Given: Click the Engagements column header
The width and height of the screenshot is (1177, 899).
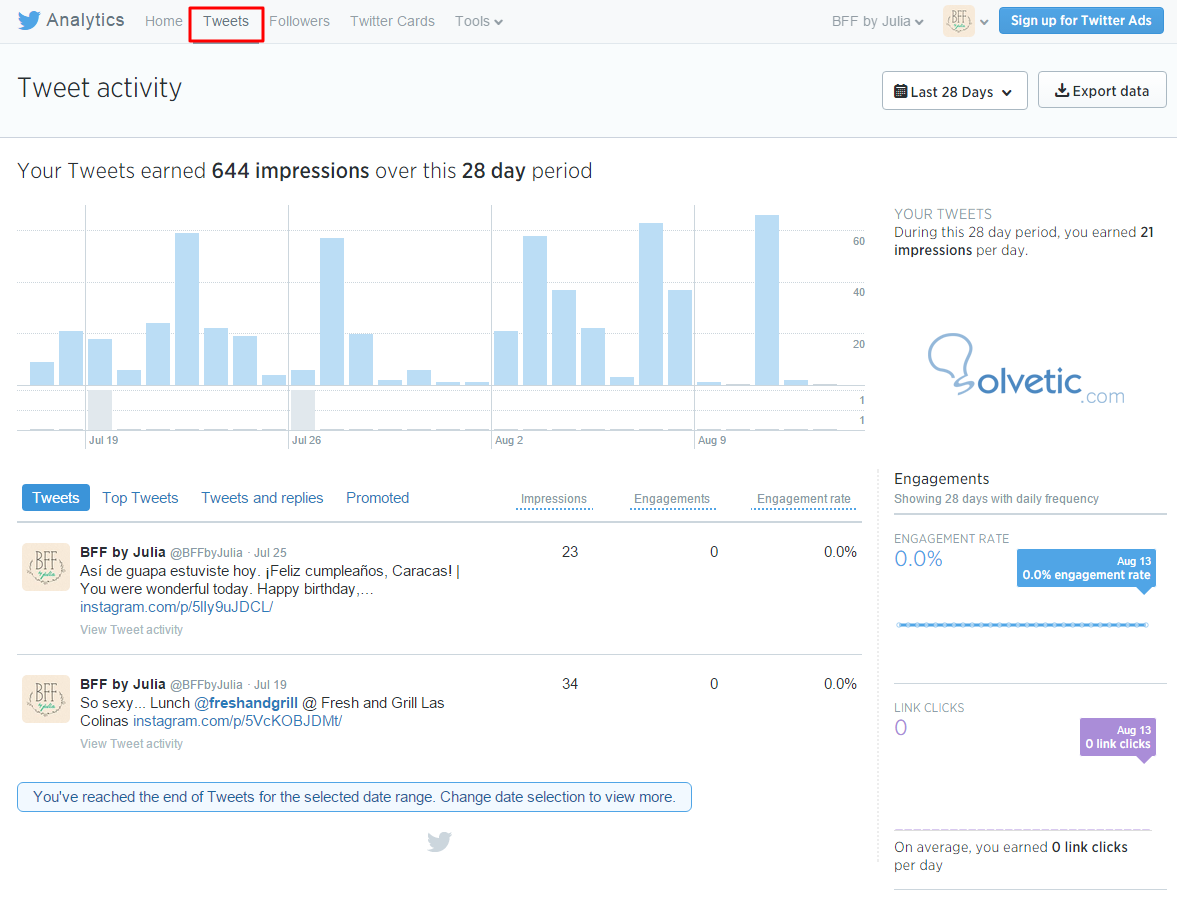Looking at the screenshot, I should [672, 499].
